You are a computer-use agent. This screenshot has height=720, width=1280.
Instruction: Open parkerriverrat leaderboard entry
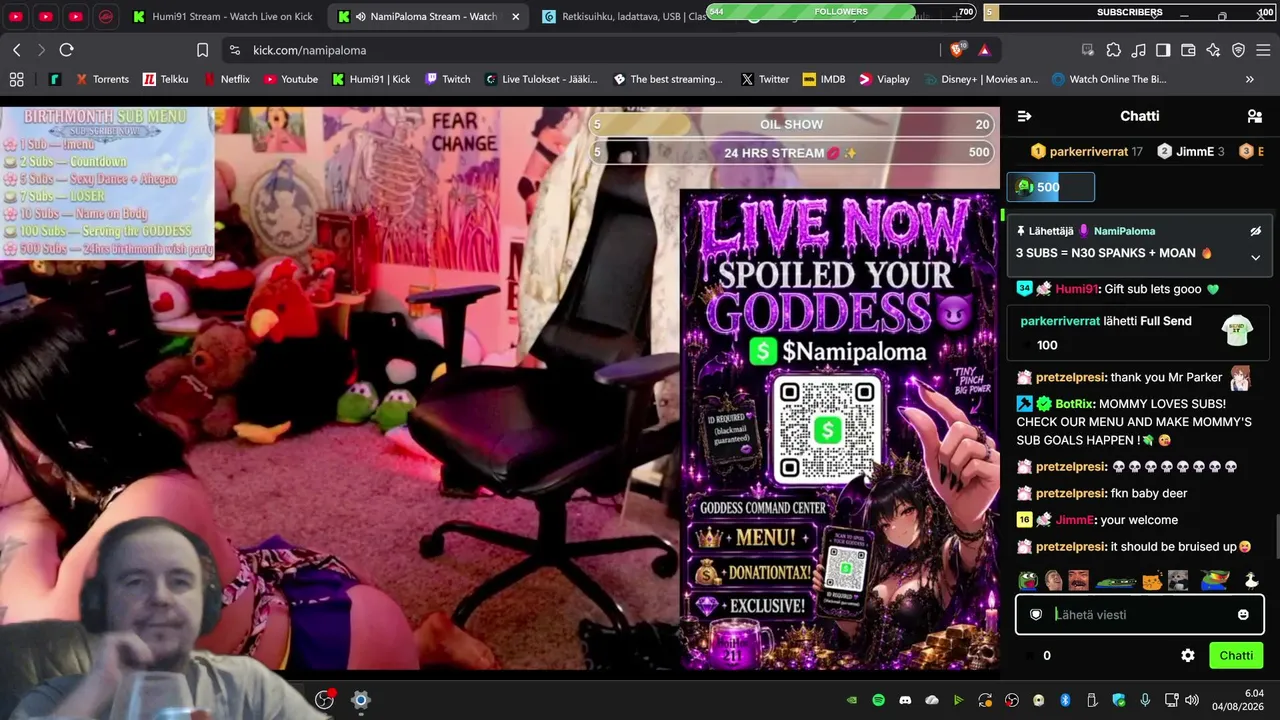coord(1087,151)
